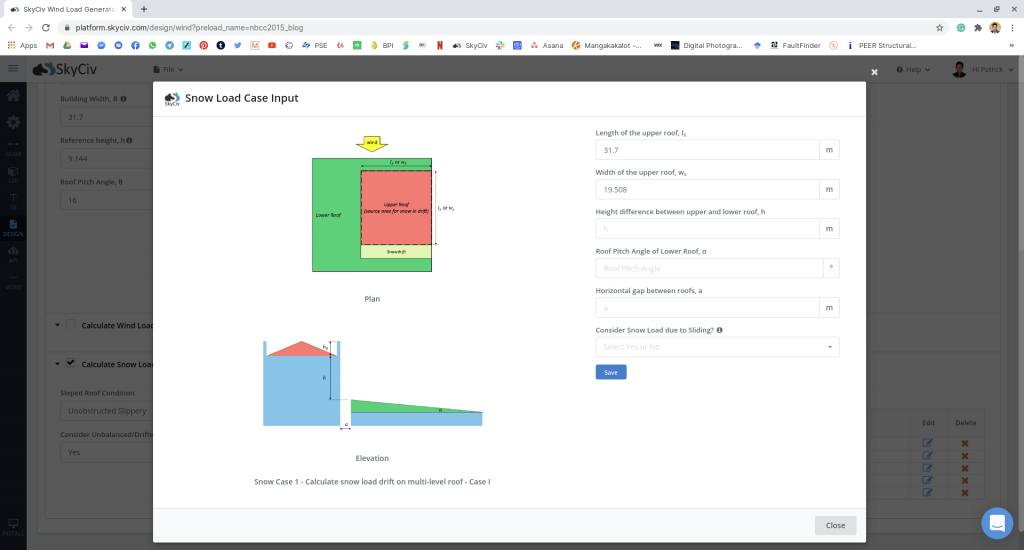Click the first Edit icon in the table
The height and width of the screenshot is (550, 1024).
point(927,443)
